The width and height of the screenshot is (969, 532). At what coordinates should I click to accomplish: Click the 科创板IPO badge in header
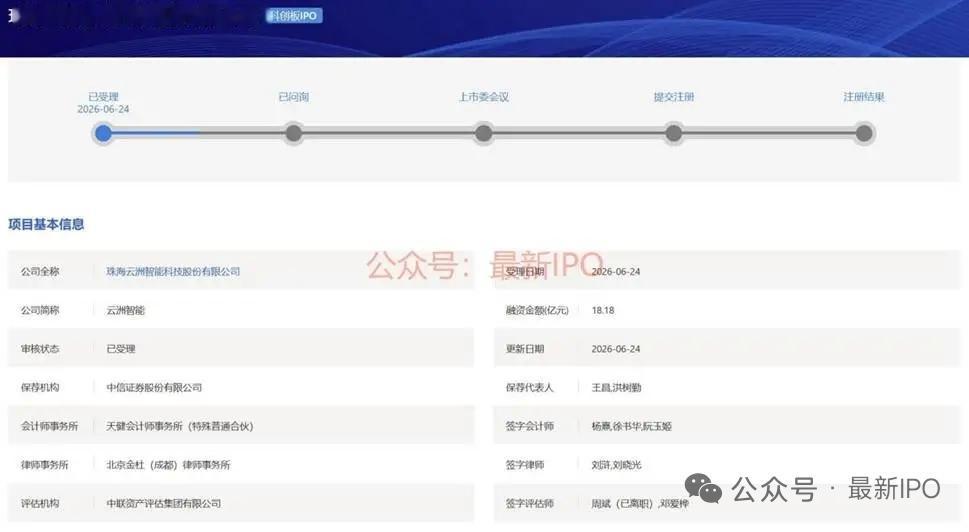(x=294, y=15)
